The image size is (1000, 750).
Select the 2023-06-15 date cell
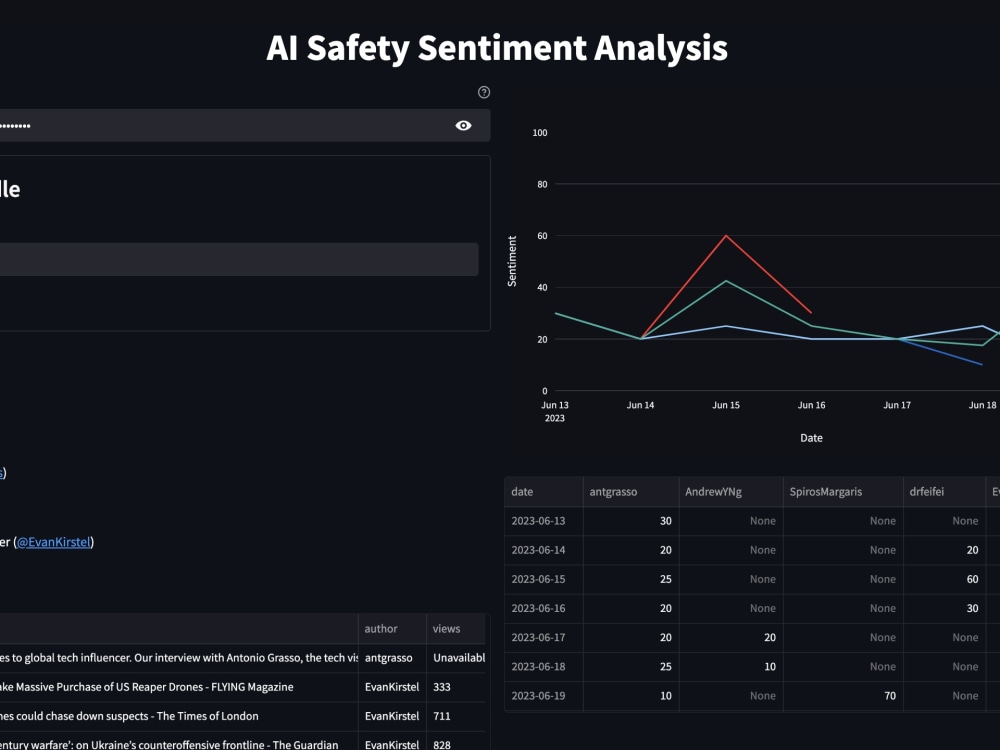click(x=543, y=580)
